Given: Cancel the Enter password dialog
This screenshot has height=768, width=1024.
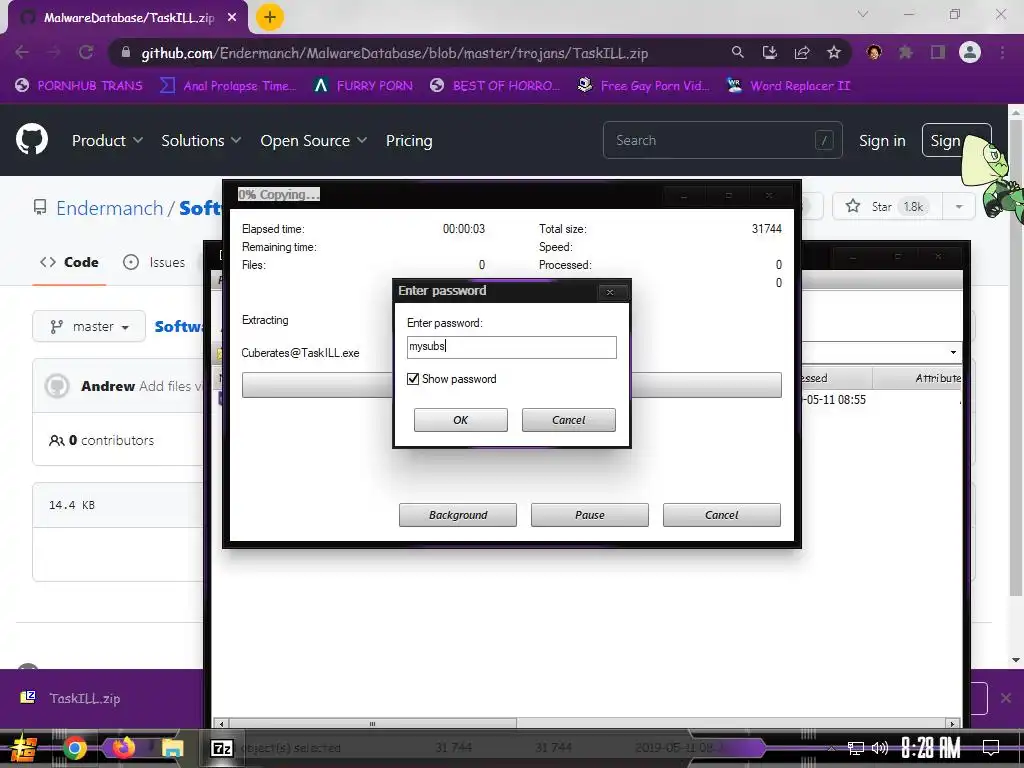Looking at the screenshot, I should (568, 420).
